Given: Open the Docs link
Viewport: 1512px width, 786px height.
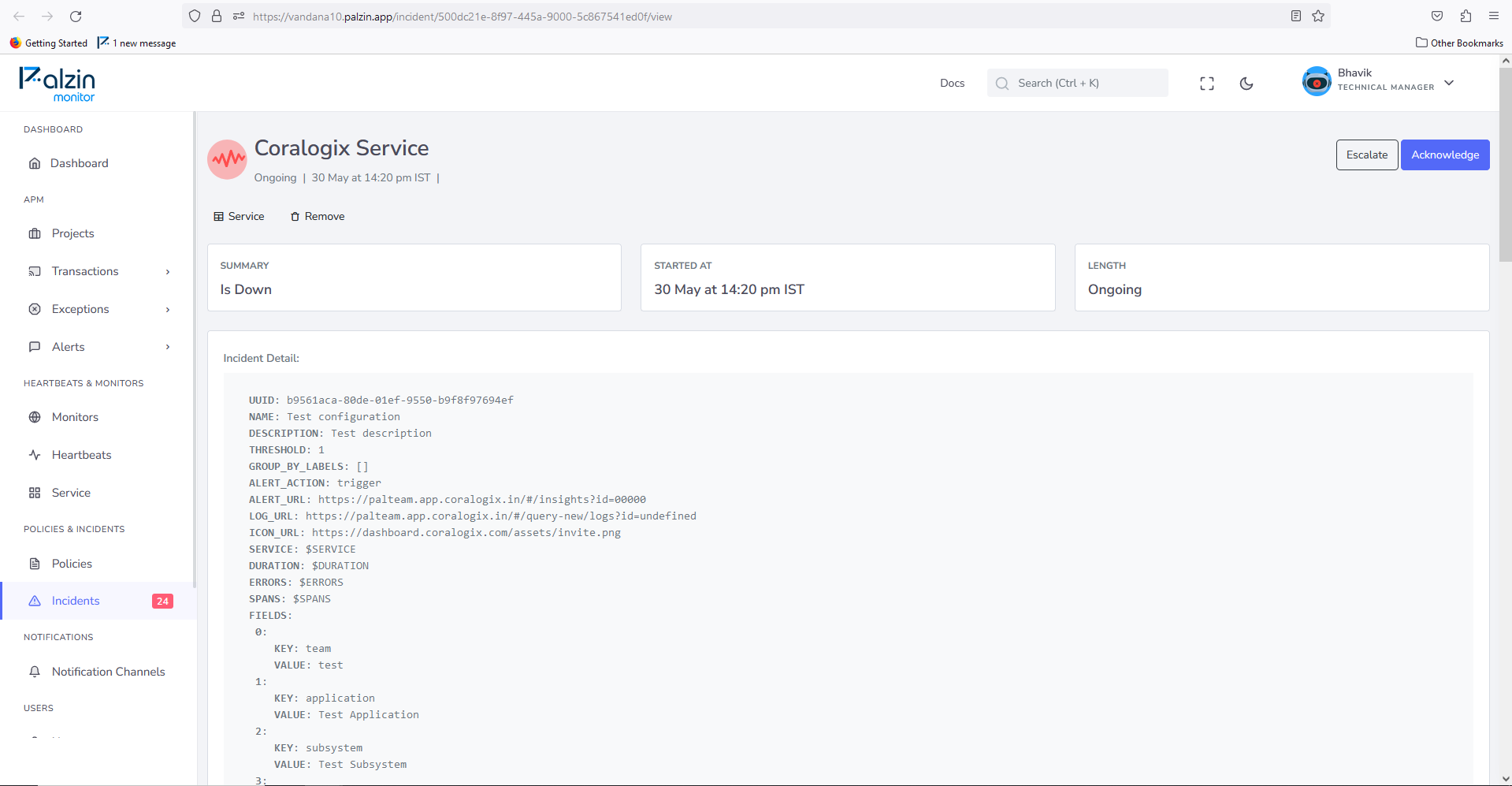Looking at the screenshot, I should tap(952, 83).
